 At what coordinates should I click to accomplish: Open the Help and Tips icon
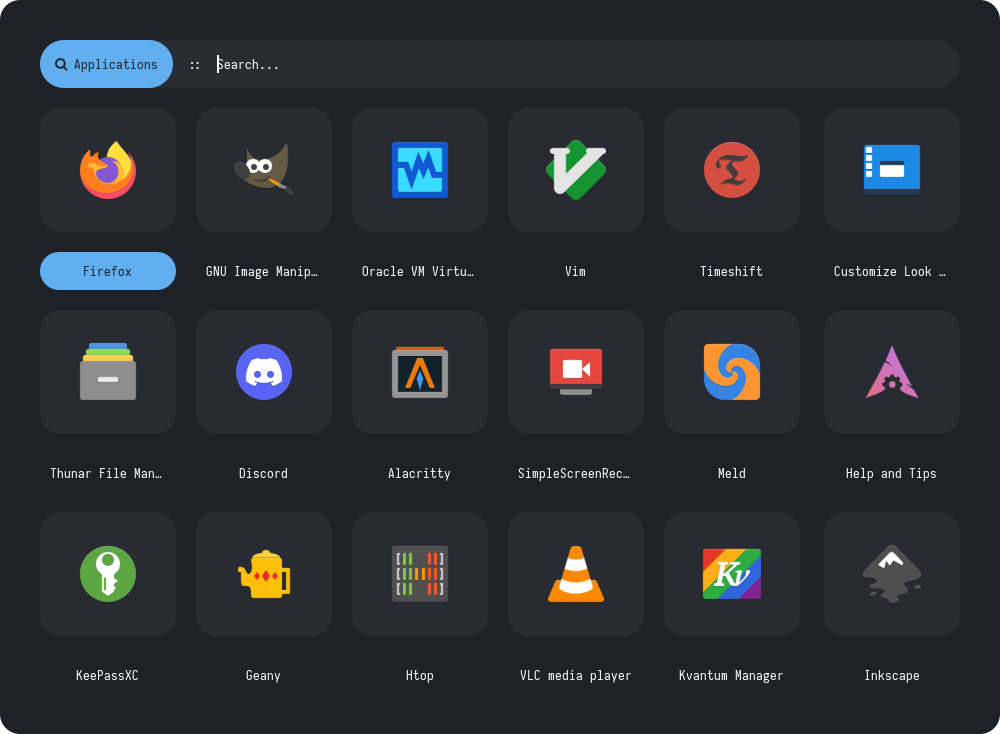[892, 372]
